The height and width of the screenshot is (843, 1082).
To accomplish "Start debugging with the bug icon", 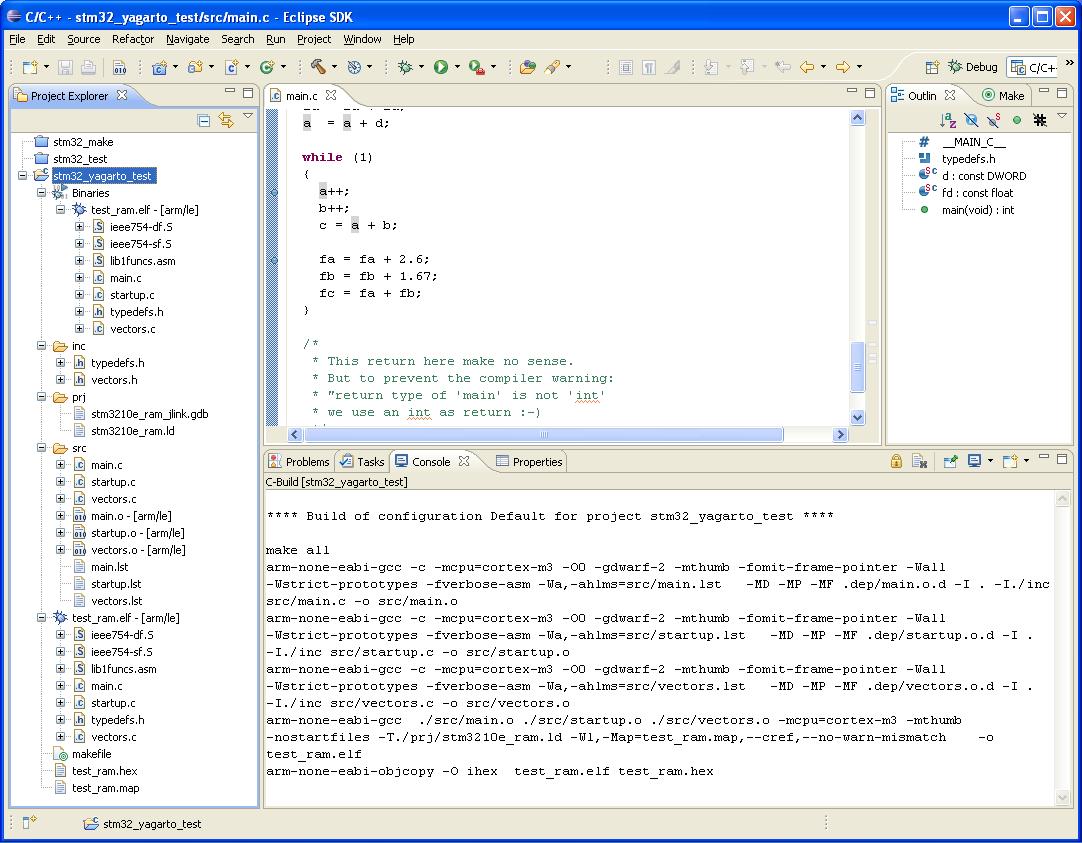I will coord(405,67).
